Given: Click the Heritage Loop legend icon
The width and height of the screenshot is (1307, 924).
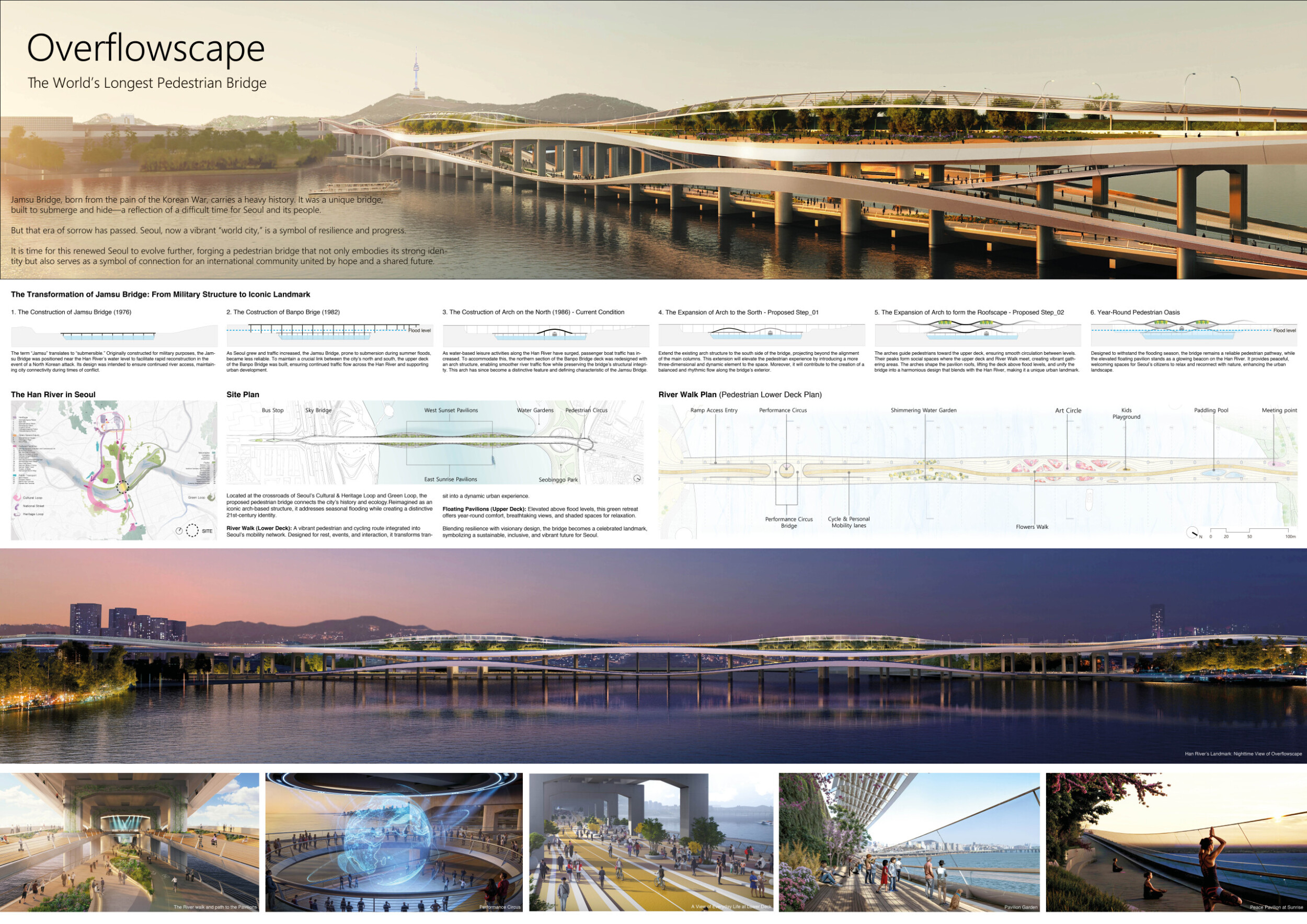Looking at the screenshot, I should pyautogui.click(x=17, y=514).
